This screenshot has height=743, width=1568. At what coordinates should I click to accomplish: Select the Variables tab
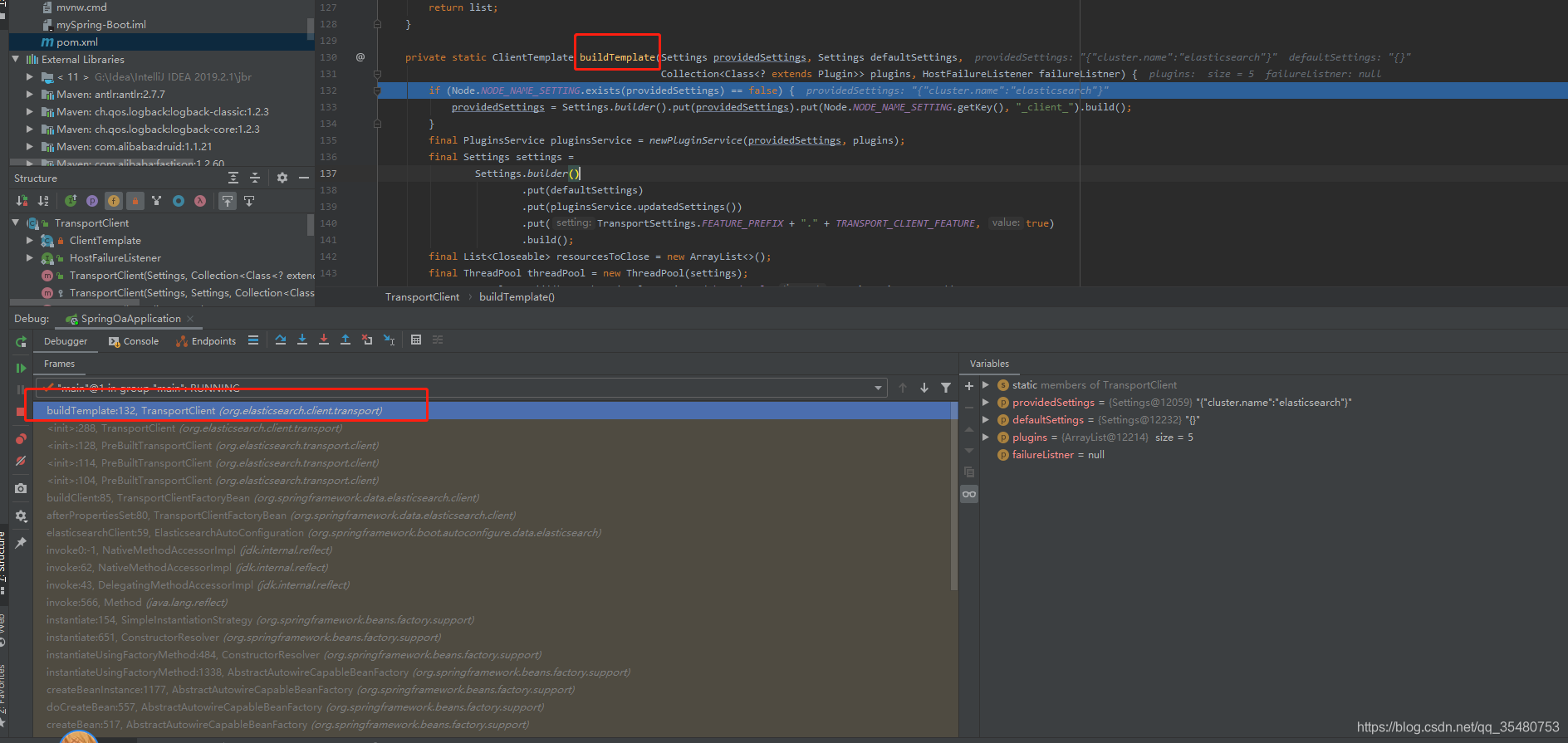pos(989,364)
